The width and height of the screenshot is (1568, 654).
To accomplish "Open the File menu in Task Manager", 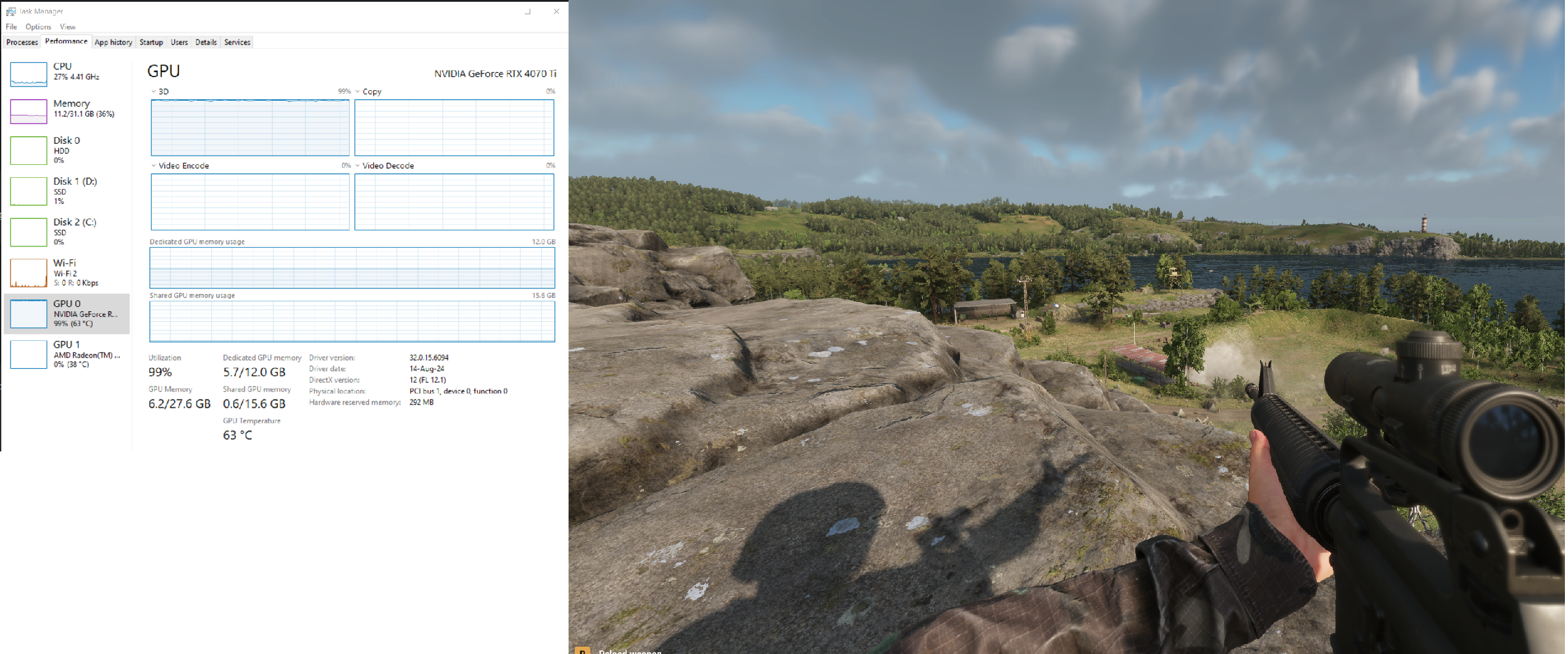I will coord(11,27).
